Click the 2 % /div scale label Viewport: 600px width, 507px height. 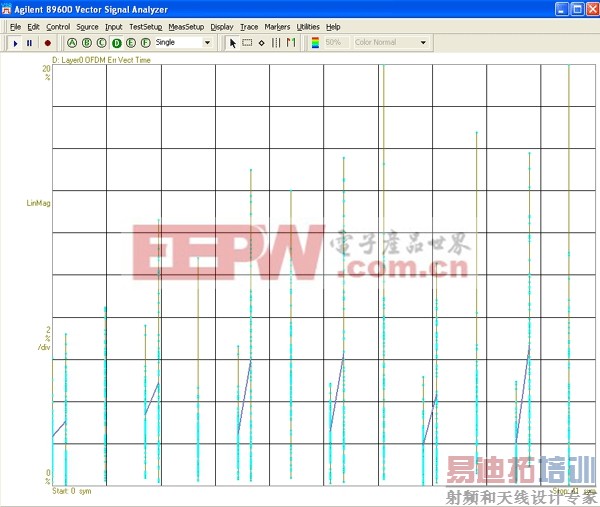pyautogui.click(x=45, y=338)
